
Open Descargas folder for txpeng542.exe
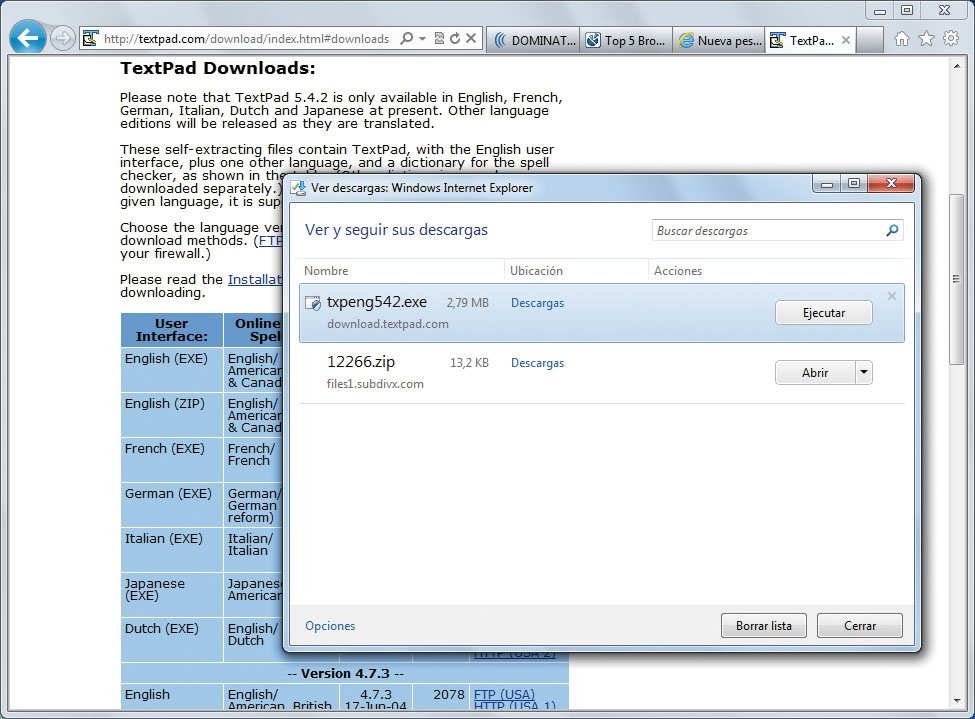tap(537, 303)
